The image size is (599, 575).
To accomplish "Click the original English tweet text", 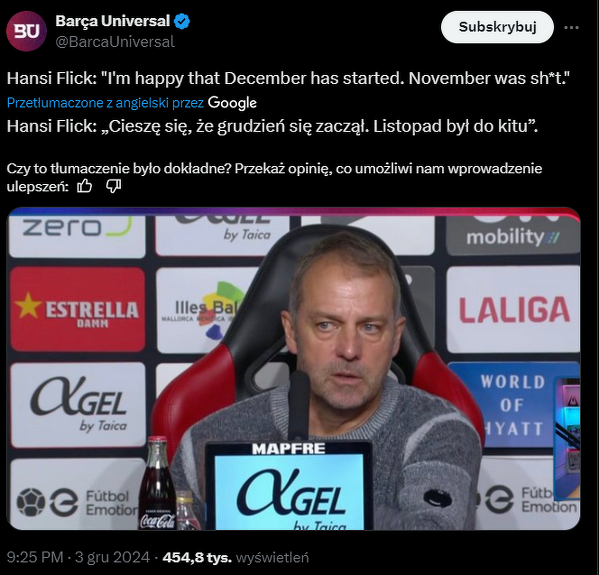I will [288, 78].
